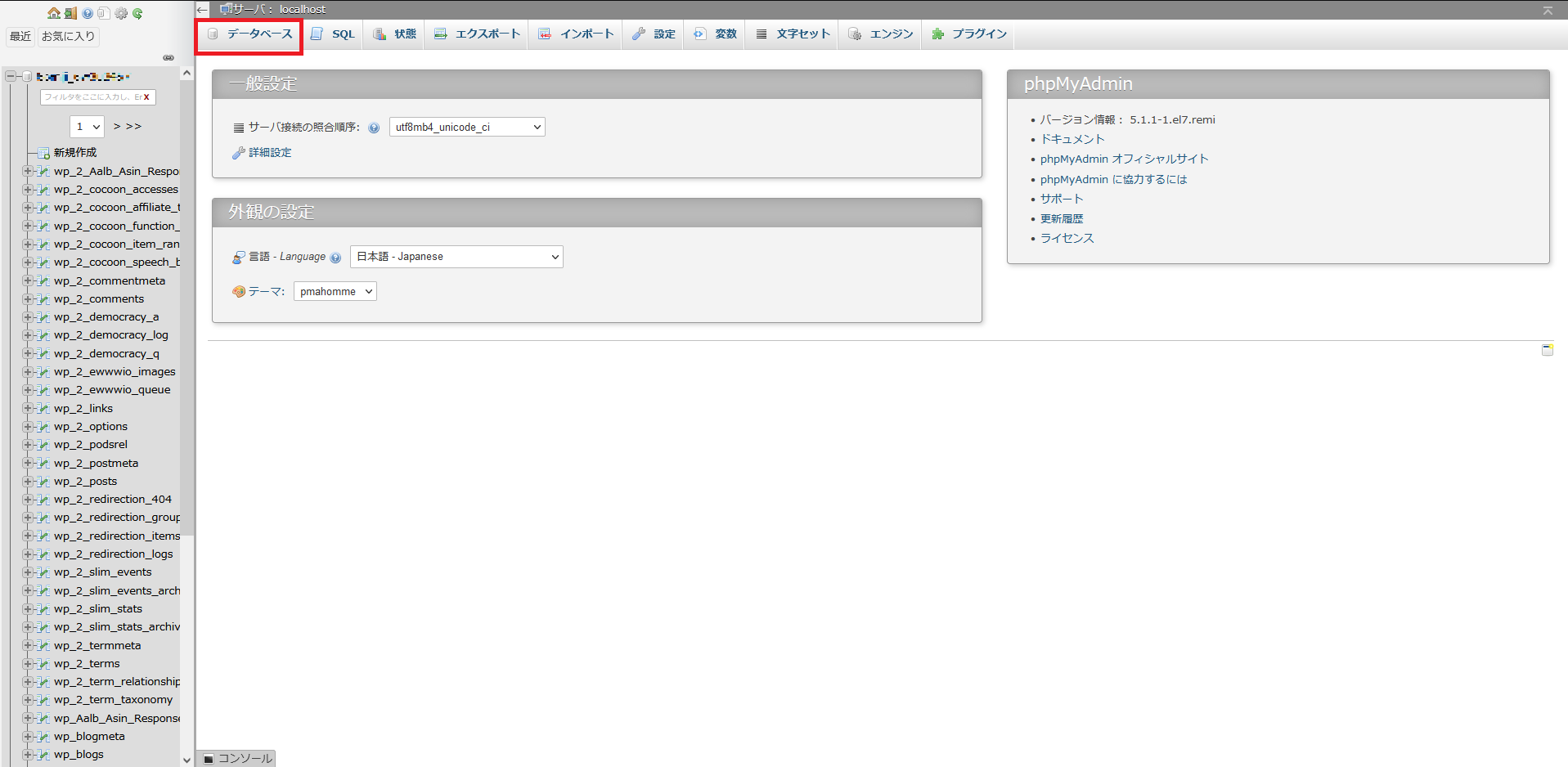The height and width of the screenshot is (767, 1568).
Task: Click the 新規作成 tree item
Action: [x=75, y=153]
